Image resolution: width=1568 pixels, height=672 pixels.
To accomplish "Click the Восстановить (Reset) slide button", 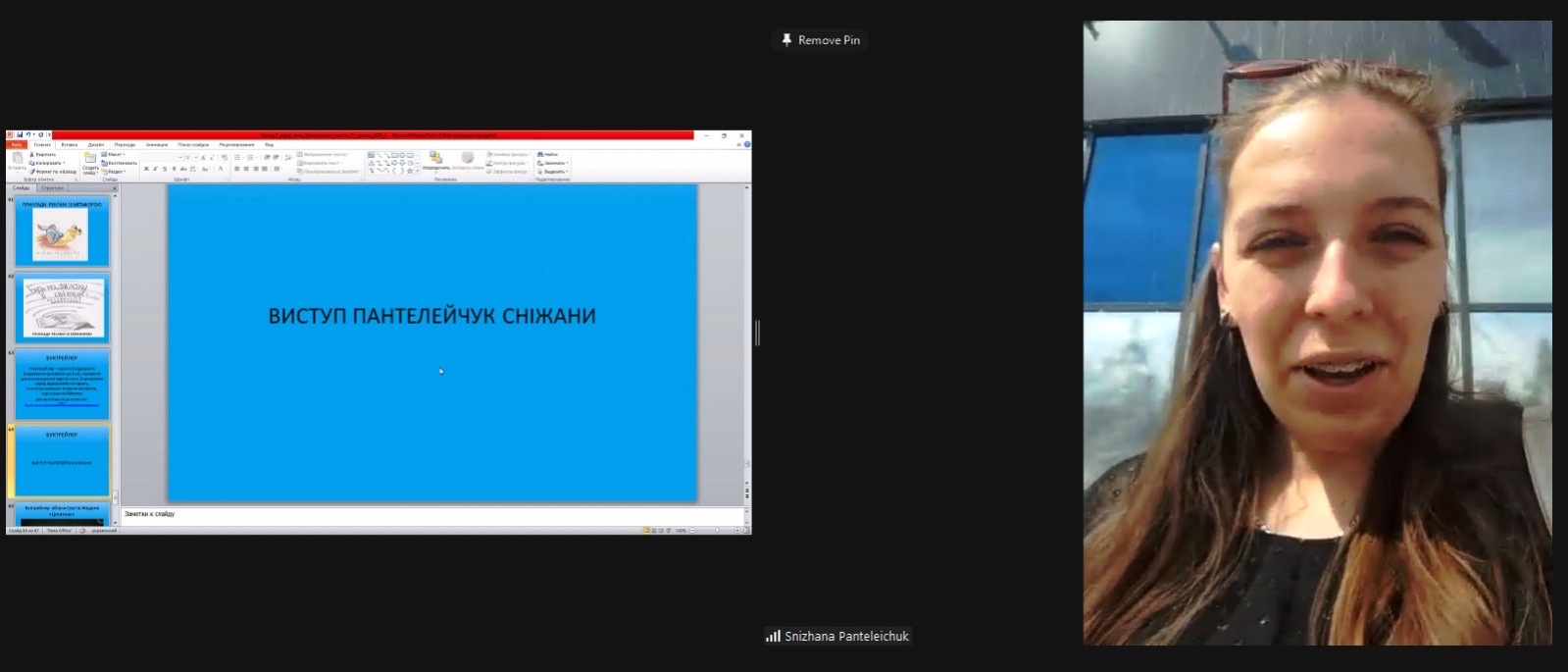I will 120,163.
